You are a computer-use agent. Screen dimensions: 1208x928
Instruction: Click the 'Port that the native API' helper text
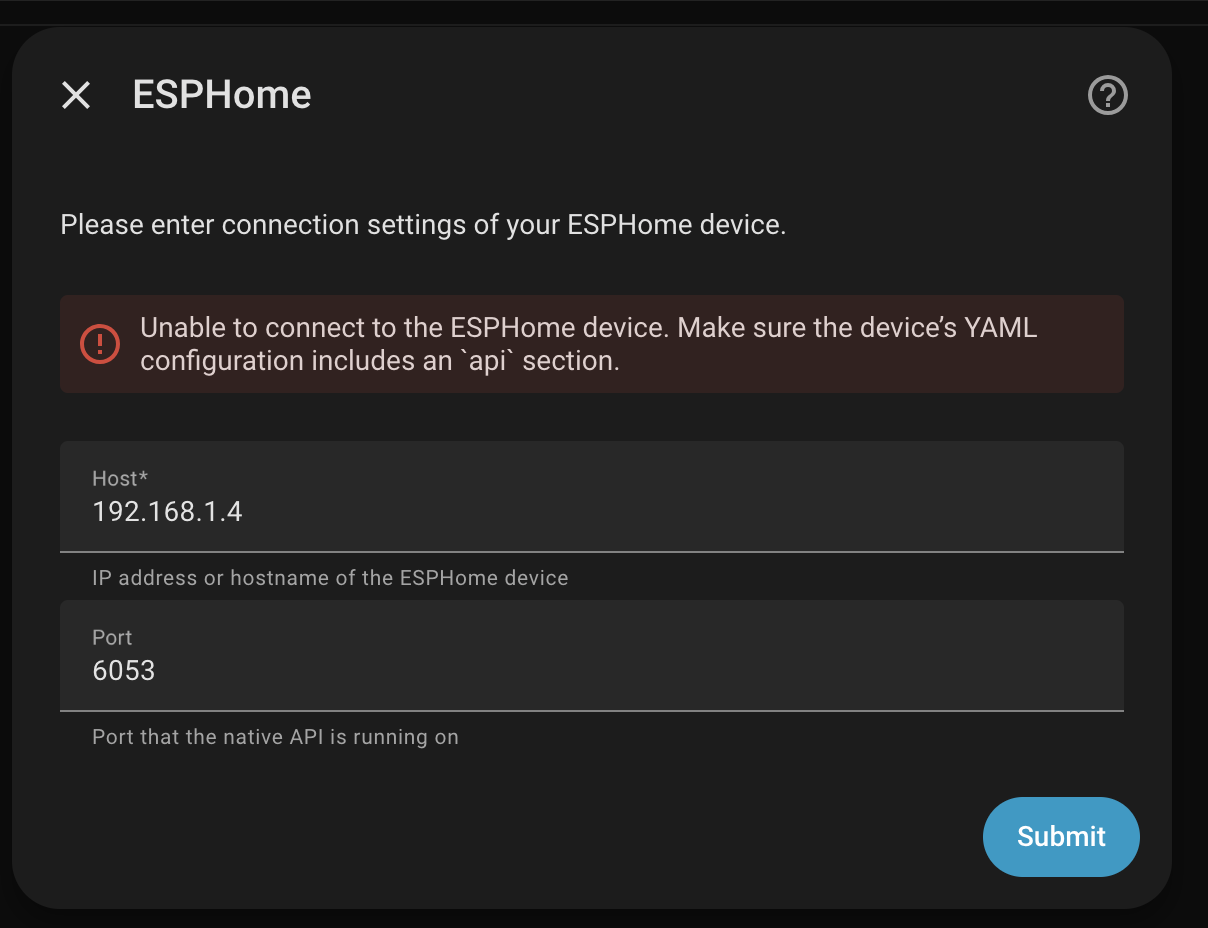coord(275,738)
